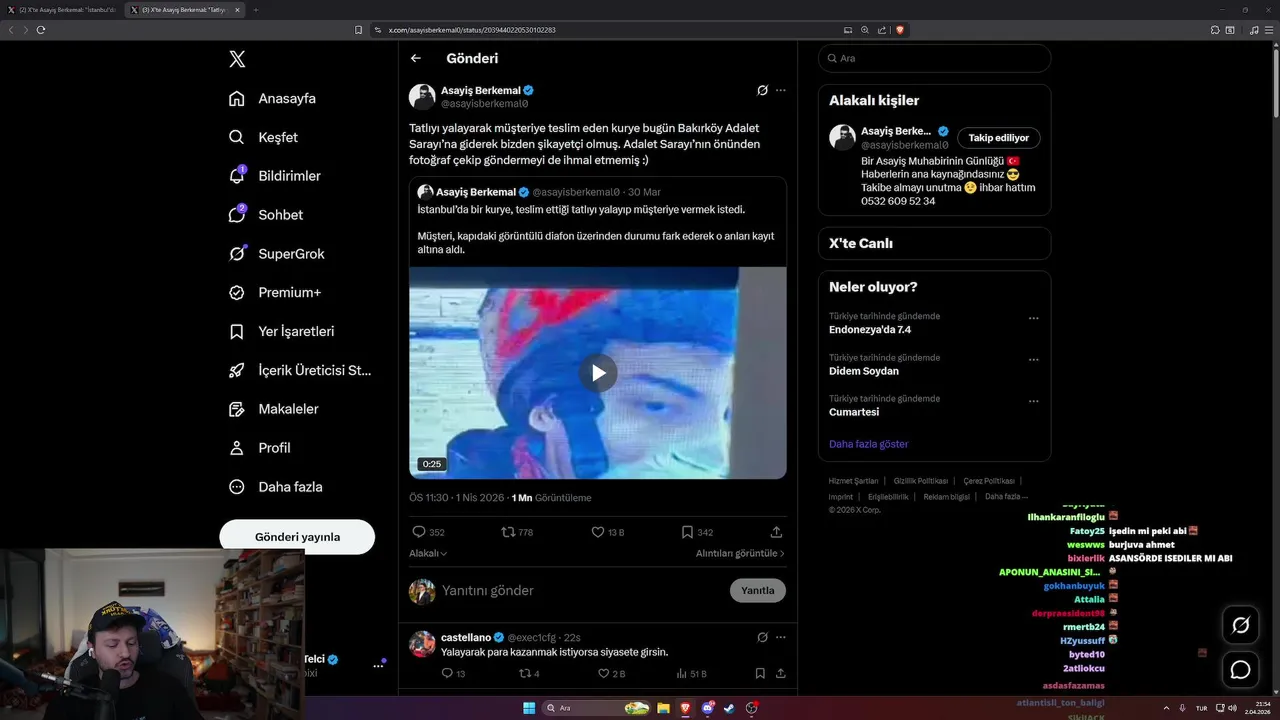Open three-dot menu on main post

pyautogui.click(x=781, y=90)
